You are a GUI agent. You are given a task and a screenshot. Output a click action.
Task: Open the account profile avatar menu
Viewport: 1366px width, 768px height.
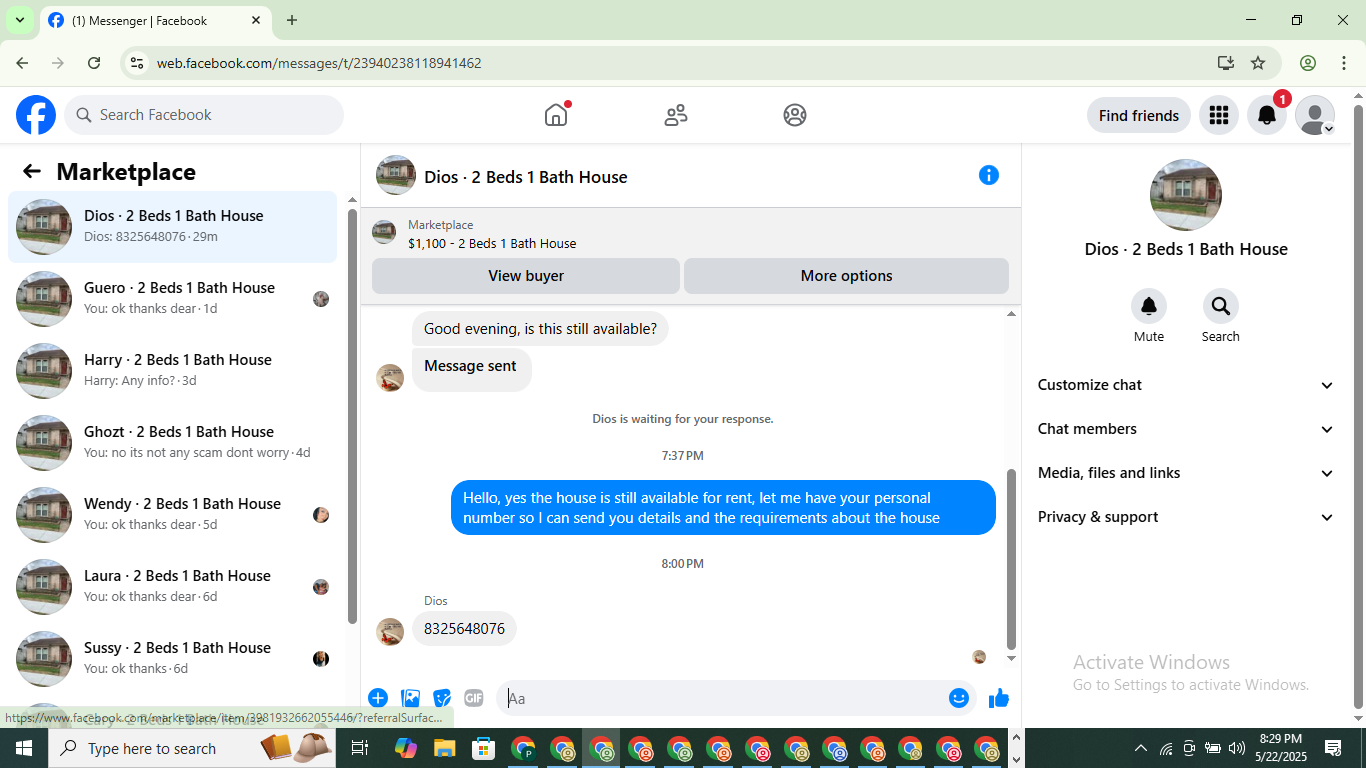click(1314, 116)
